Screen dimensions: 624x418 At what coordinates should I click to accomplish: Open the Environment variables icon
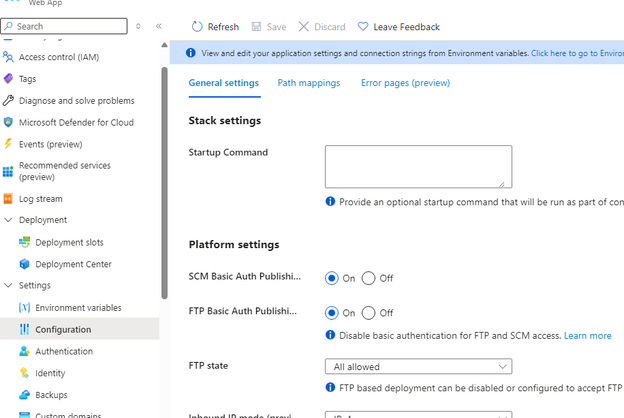pyautogui.click(x=25, y=308)
